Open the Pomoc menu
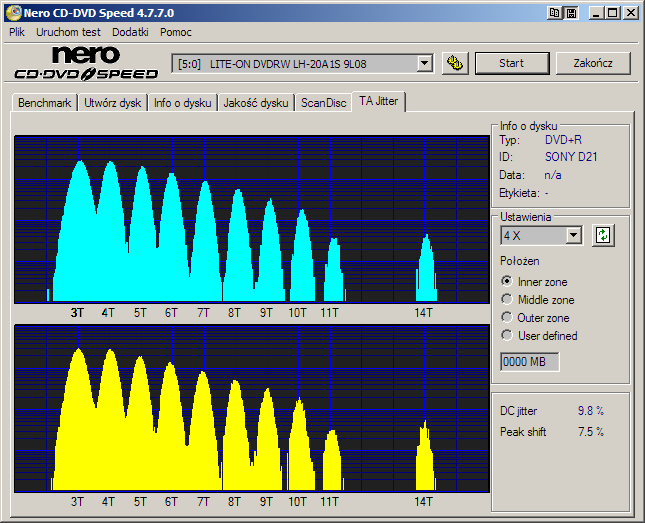Screen dimensions: 645x523 (x=176, y=32)
